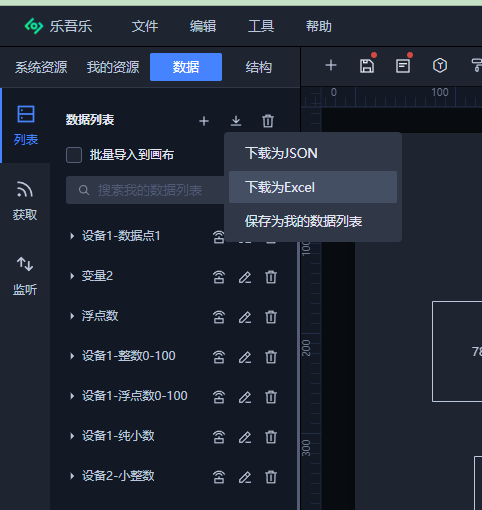Click the bind icon for 设备1-纯小数
Screen dimensions: 482x510
point(219,437)
